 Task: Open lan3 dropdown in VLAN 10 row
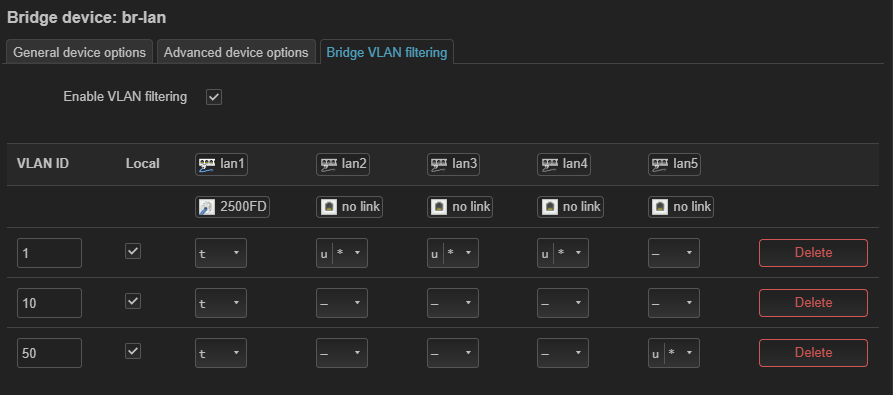[453, 303]
